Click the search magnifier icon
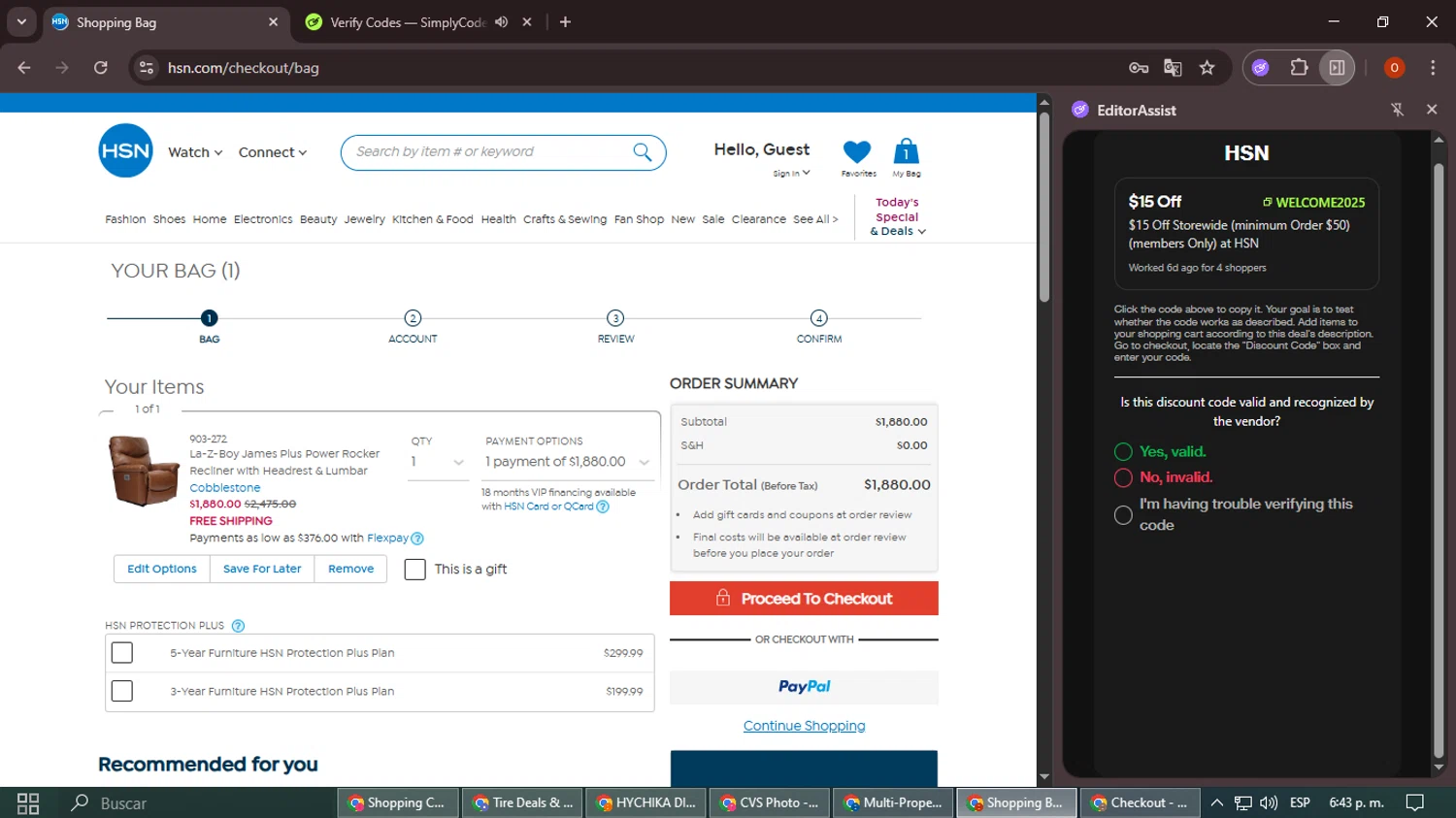The image size is (1456, 818). click(x=642, y=151)
